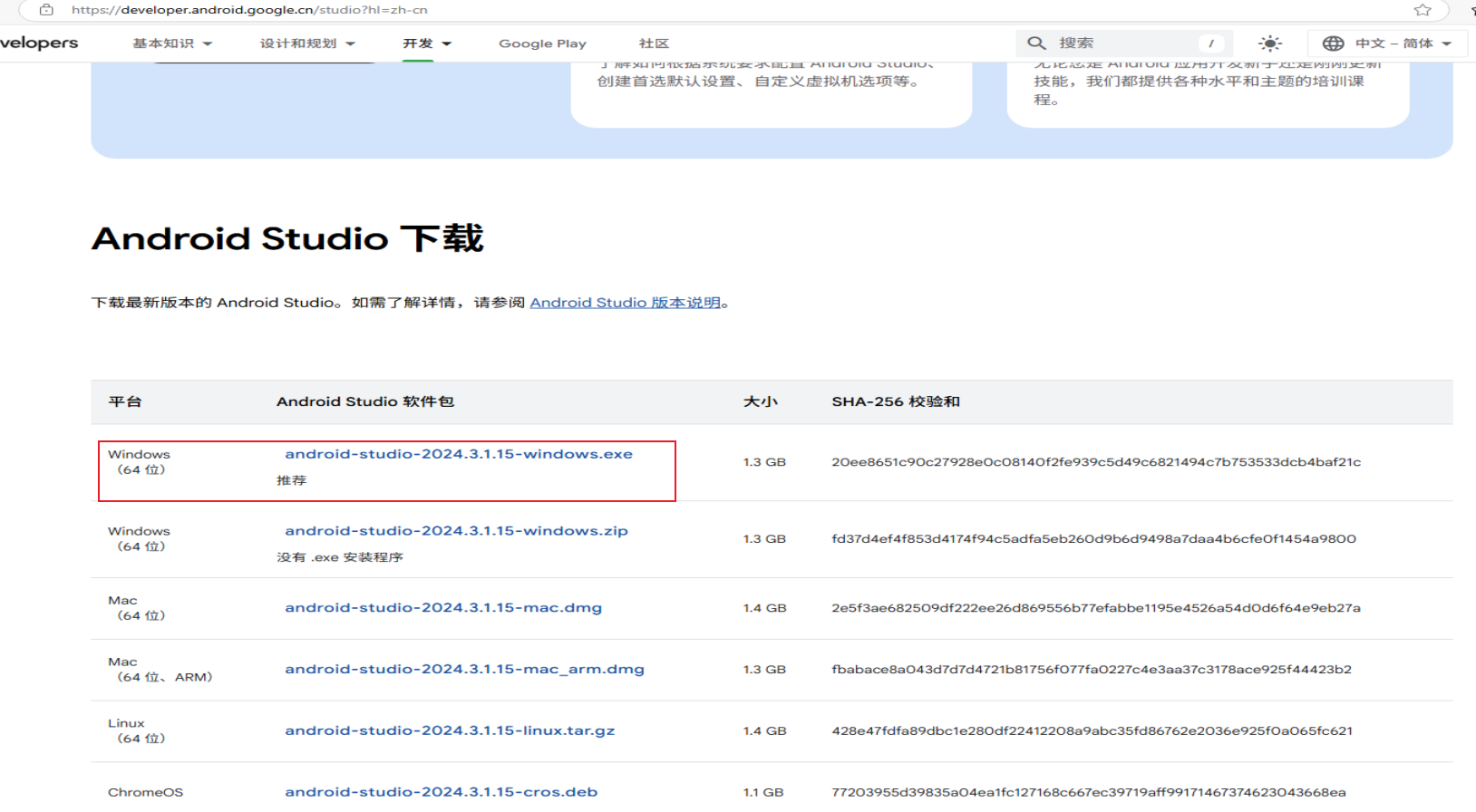Click the 1.4 GB size in linux.tar.gz row
This screenshot has height=812, width=1476.
click(x=764, y=730)
